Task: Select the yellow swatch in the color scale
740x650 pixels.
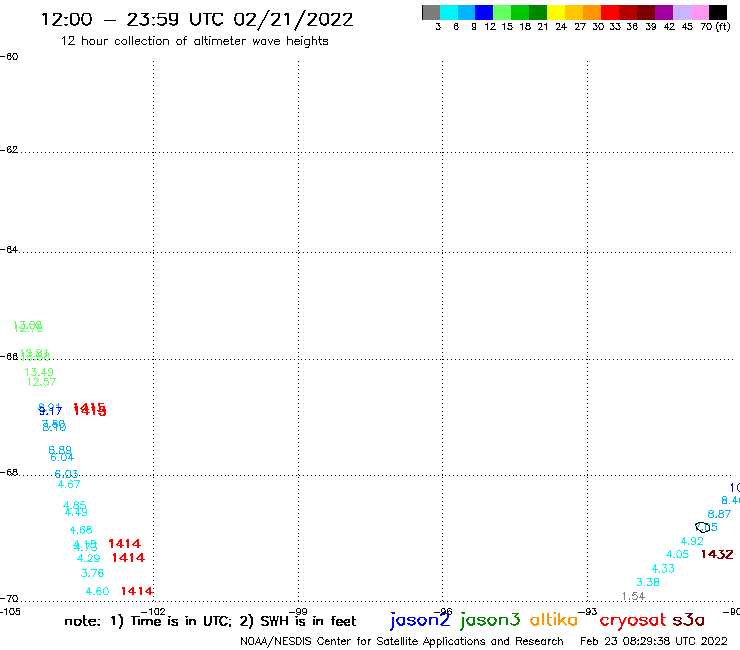Action: pyautogui.click(x=556, y=12)
